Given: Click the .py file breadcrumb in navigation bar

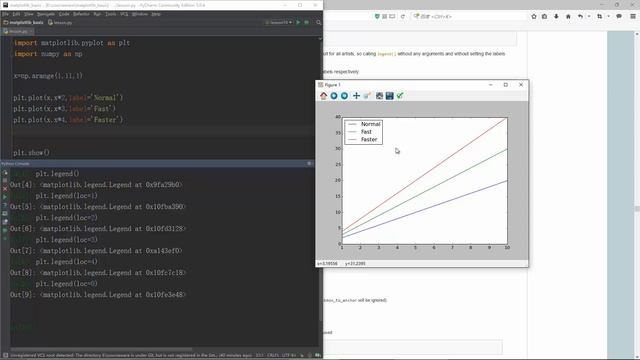Looking at the screenshot, I should [60, 22].
